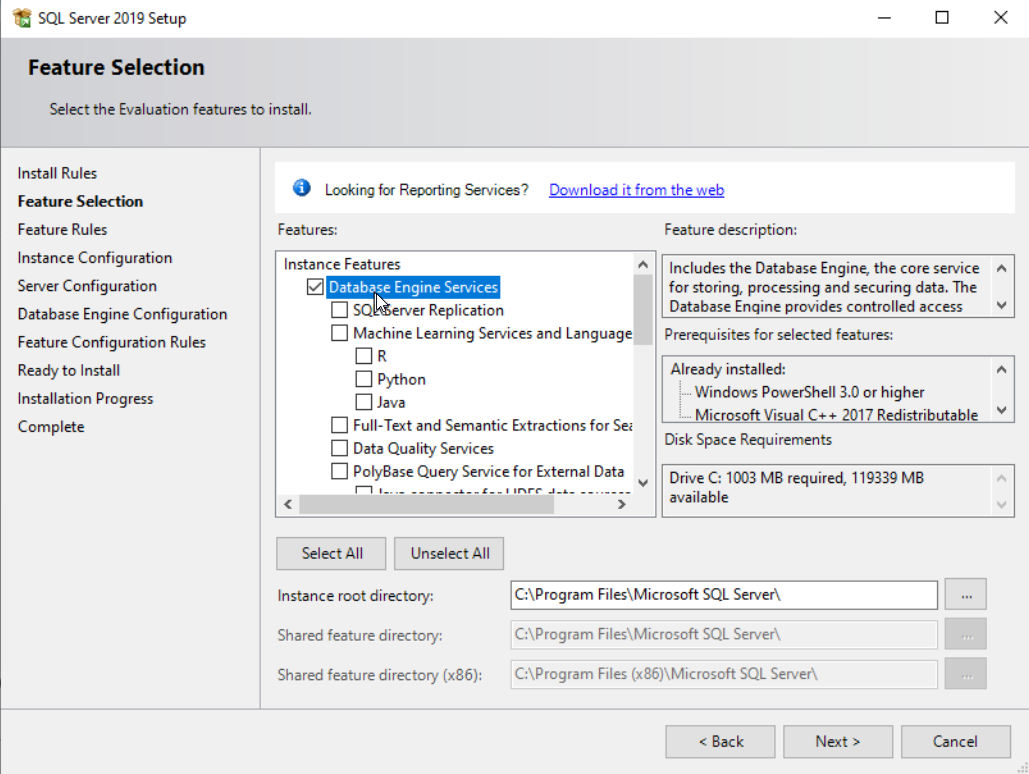Click the SQL Server setup title bar icon
Image resolution: width=1029 pixels, height=774 pixels.
pos(21,18)
